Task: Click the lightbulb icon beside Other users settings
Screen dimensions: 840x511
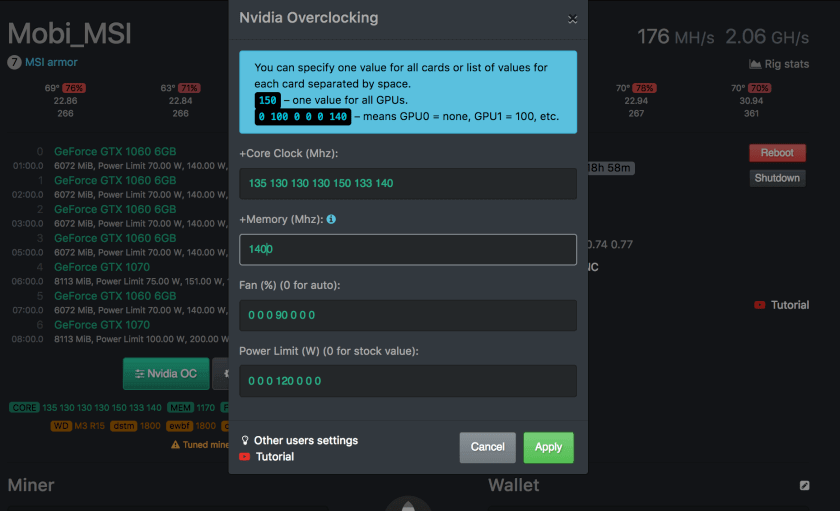Action: (x=245, y=441)
